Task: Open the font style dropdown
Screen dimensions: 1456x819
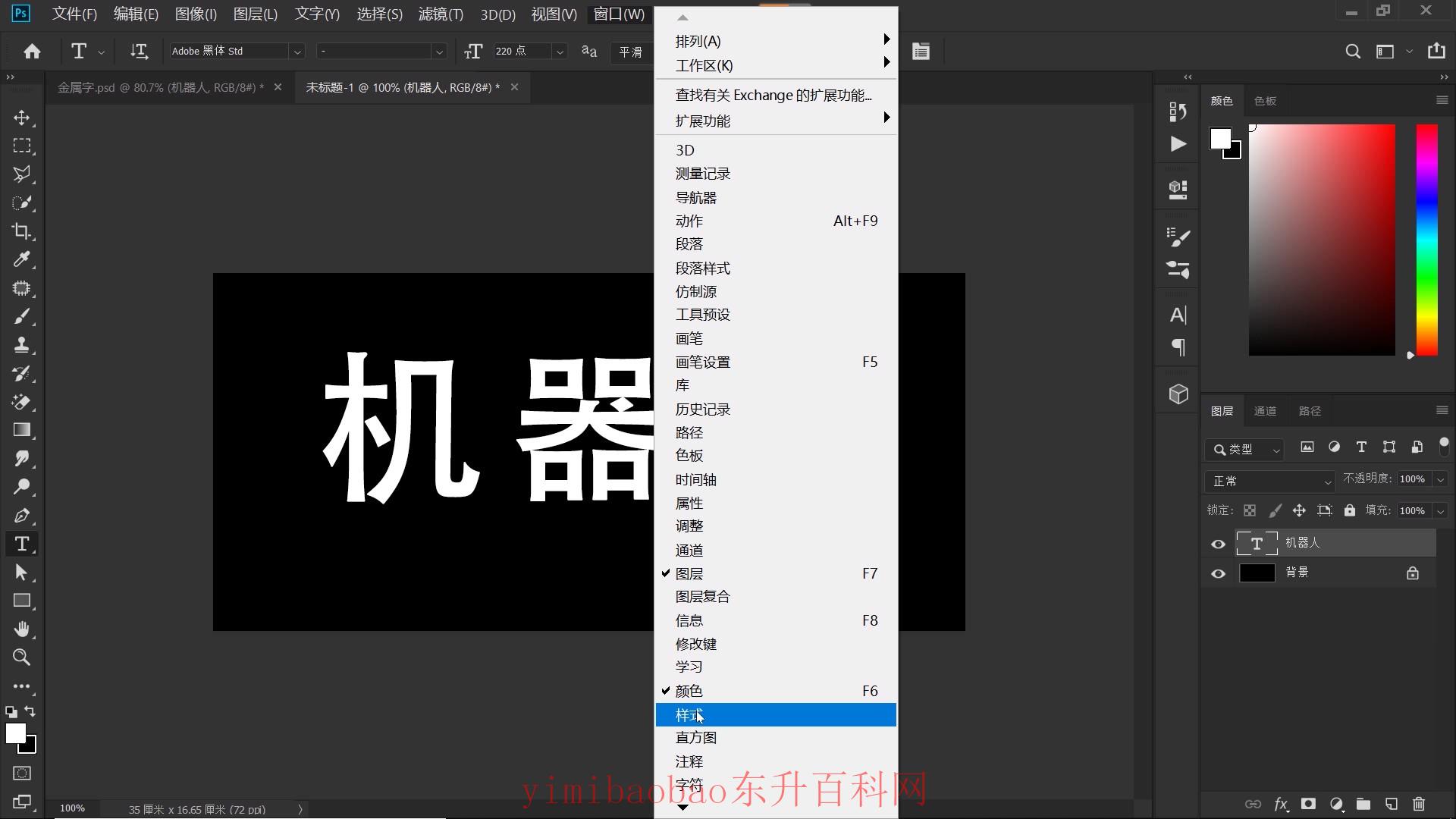Action: [x=439, y=52]
